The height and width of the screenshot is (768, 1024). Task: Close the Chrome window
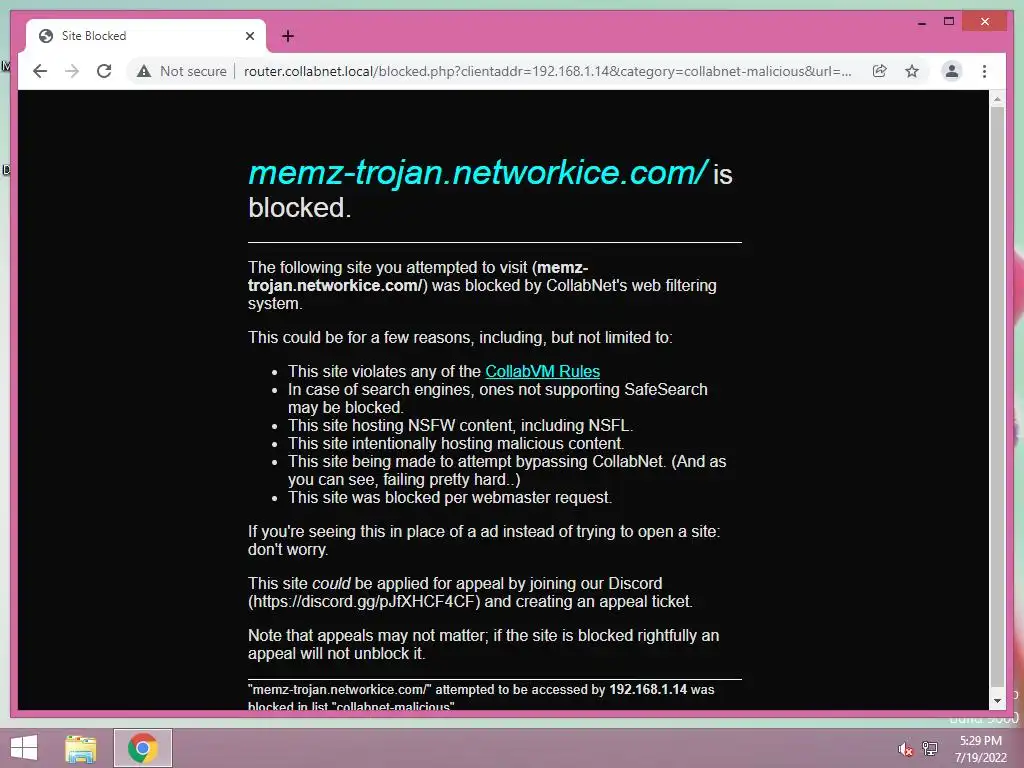(x=985, y=22)
